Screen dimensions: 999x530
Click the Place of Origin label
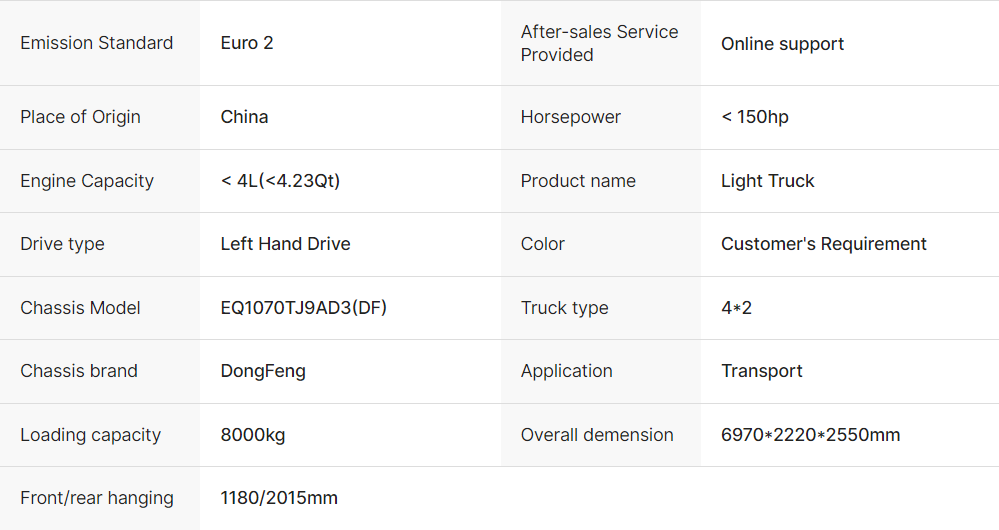point(80,117)
